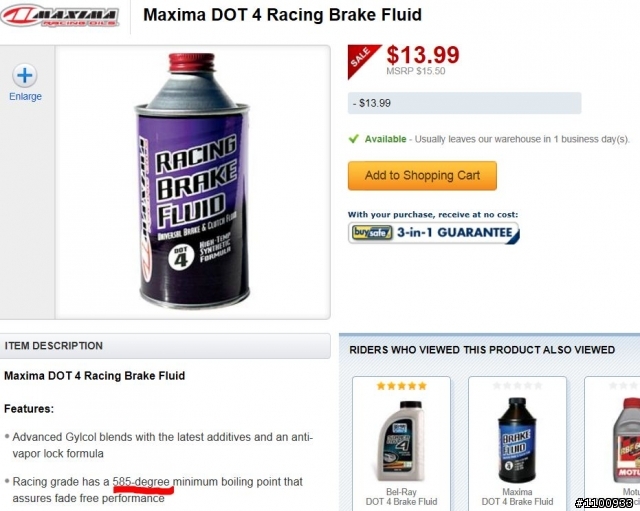The width and height of the screenshot is (640, 511).
Task: Open the Maxima DOT 4 Brake Fluid link
Action: pyautogui.click(x=517, y=497)
